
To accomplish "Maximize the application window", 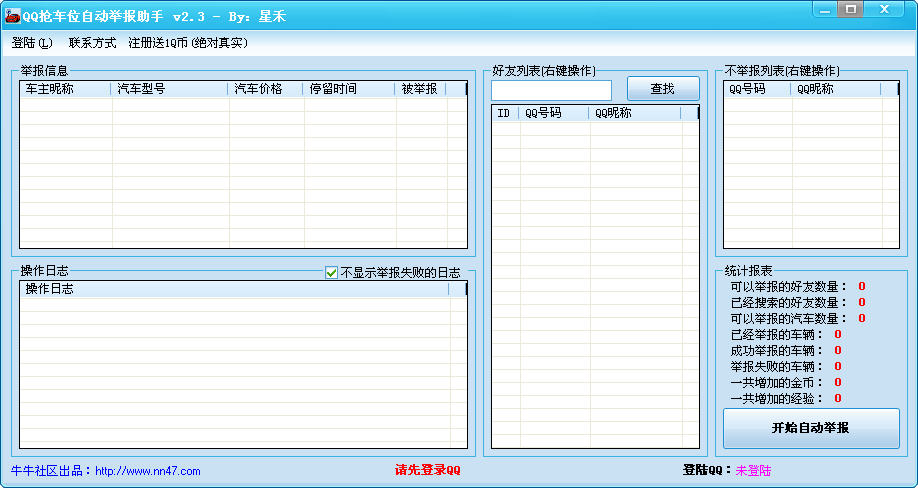I will coord(851,9).
